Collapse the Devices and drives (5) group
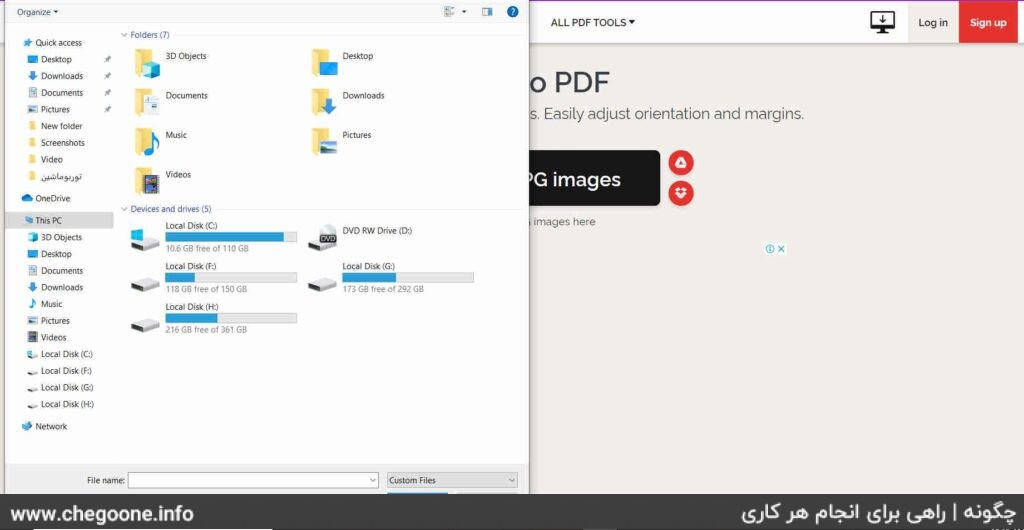The width and height of the screenshot is (1024, 530). click(x=124, y=209)
